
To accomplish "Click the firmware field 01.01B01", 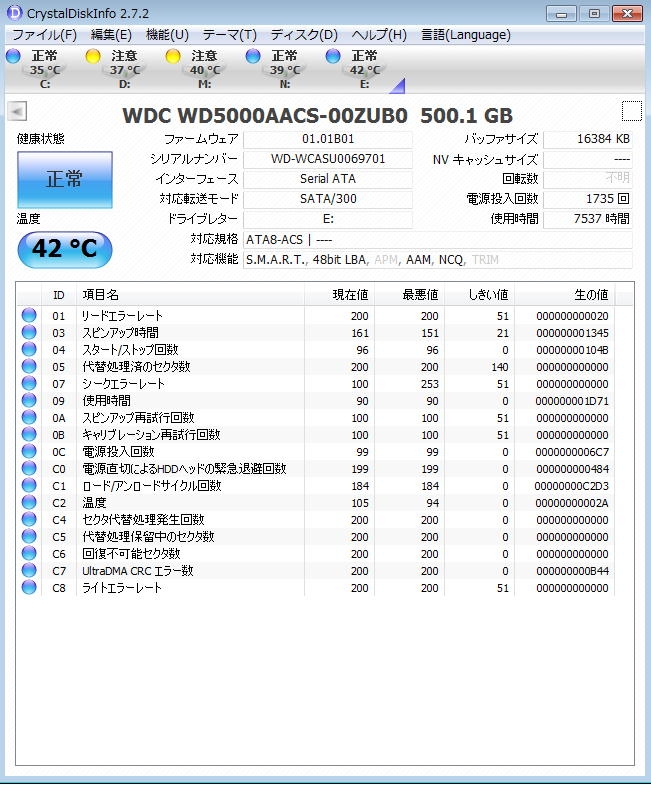I will 328,139.
